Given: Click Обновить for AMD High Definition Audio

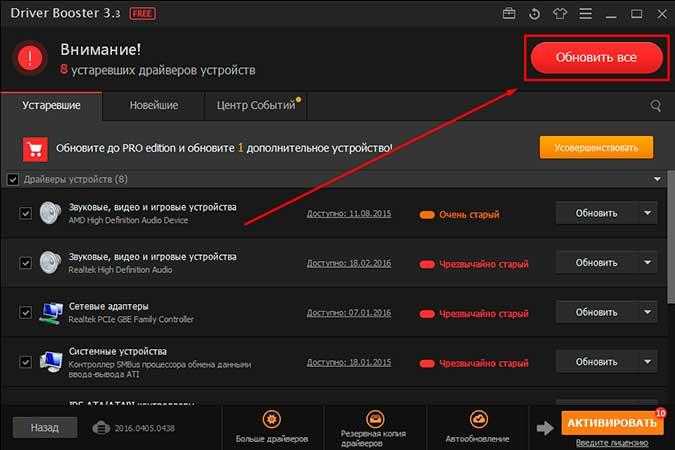Looking at the screenshot, I should tap(596, 213).
